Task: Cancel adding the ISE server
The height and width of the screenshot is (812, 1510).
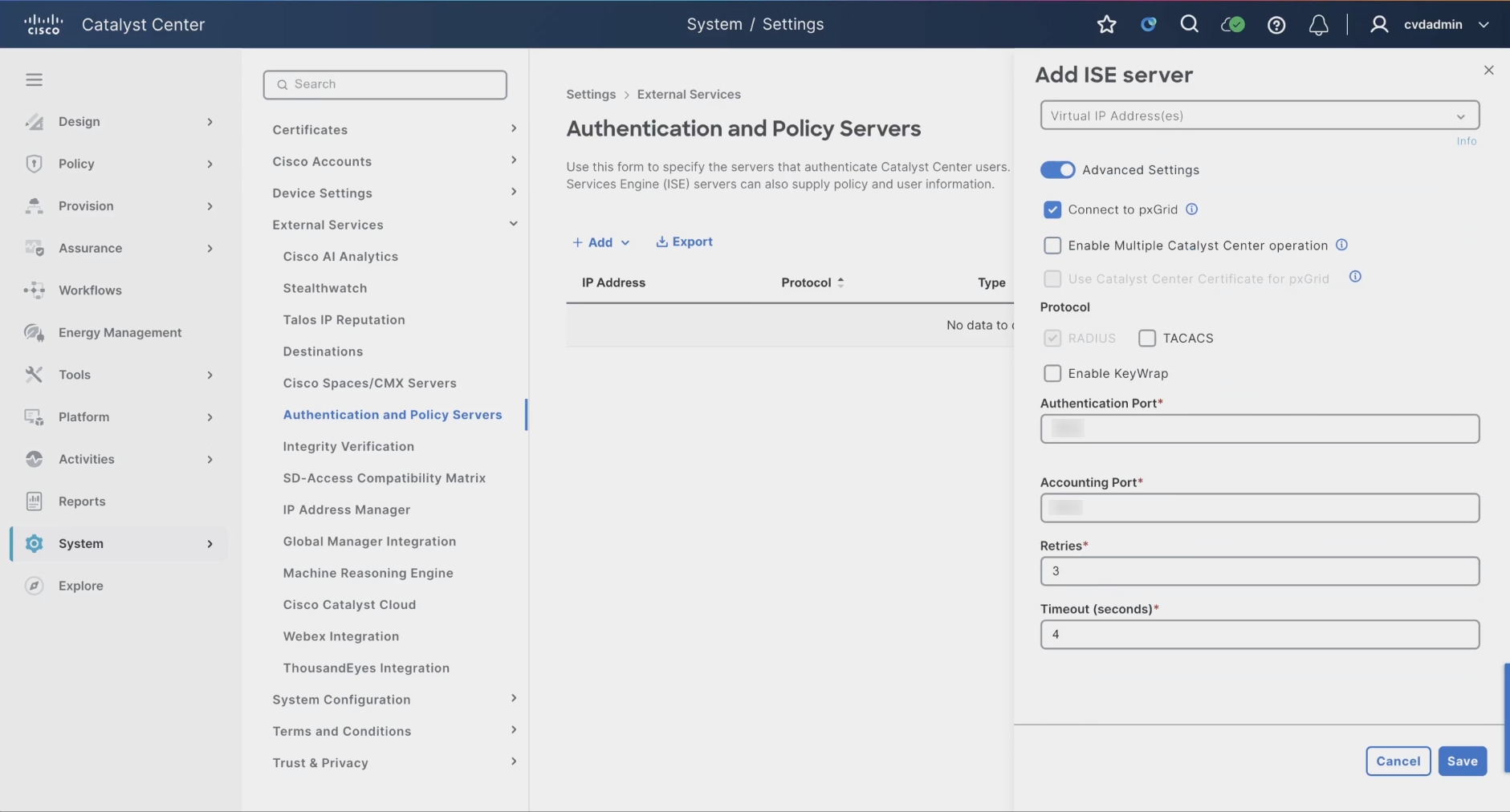Action: tap(1398, 761)
